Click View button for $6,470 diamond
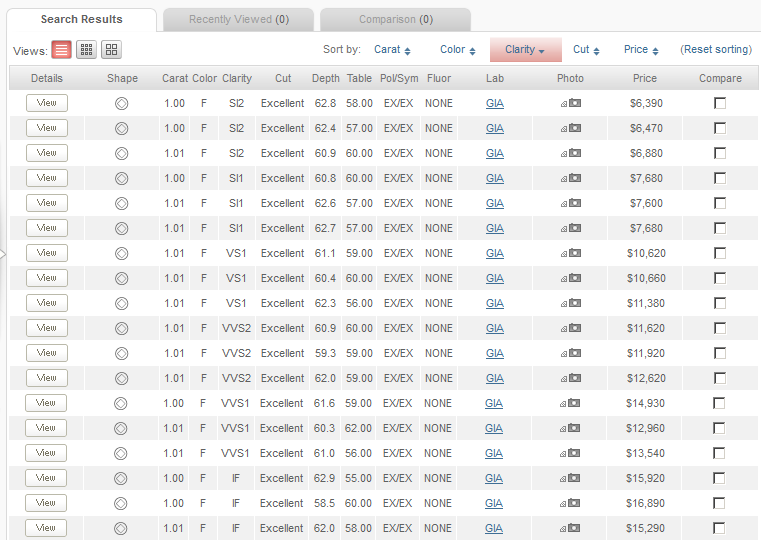 (x=46, y=128)
